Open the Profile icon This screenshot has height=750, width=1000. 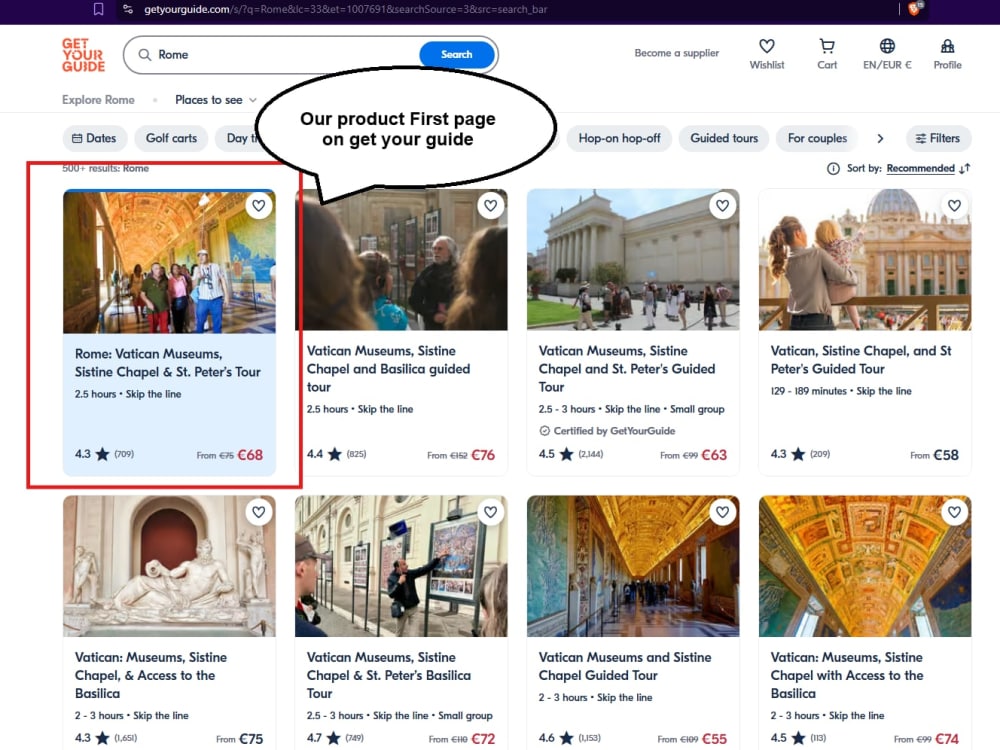[x=947, y=46]
